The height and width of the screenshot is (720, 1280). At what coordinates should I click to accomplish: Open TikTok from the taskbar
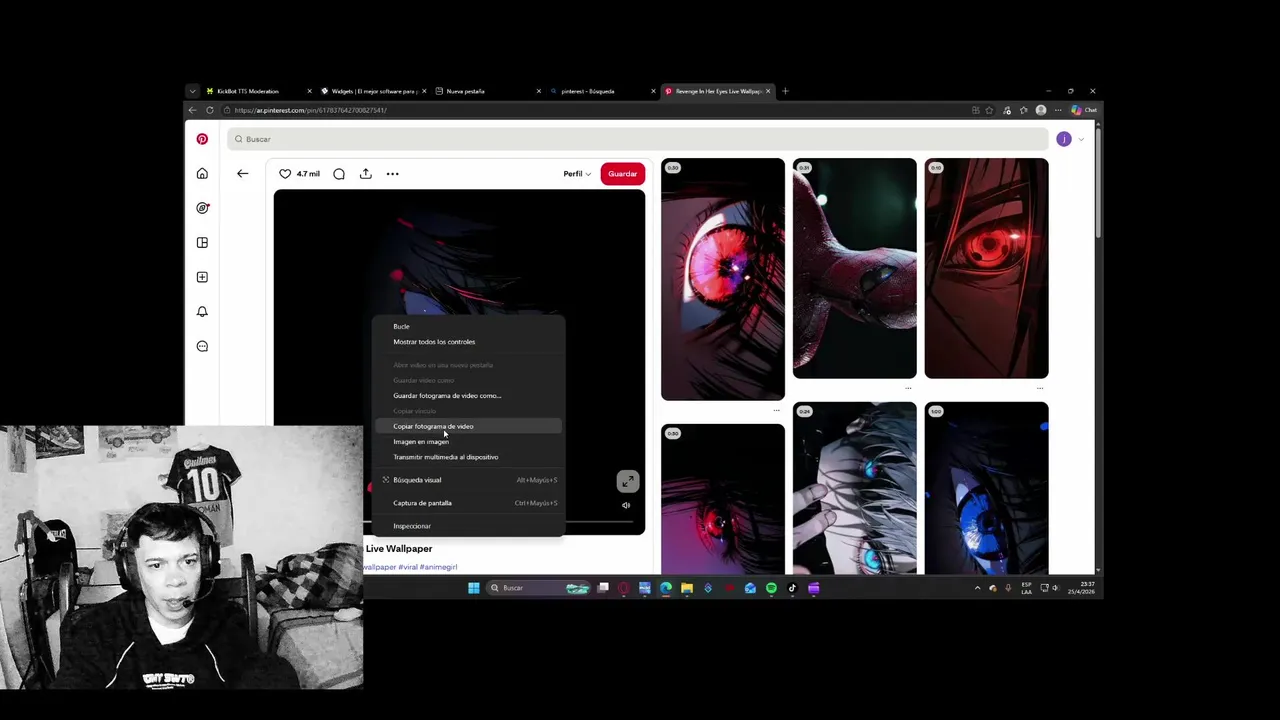[792, 588]
